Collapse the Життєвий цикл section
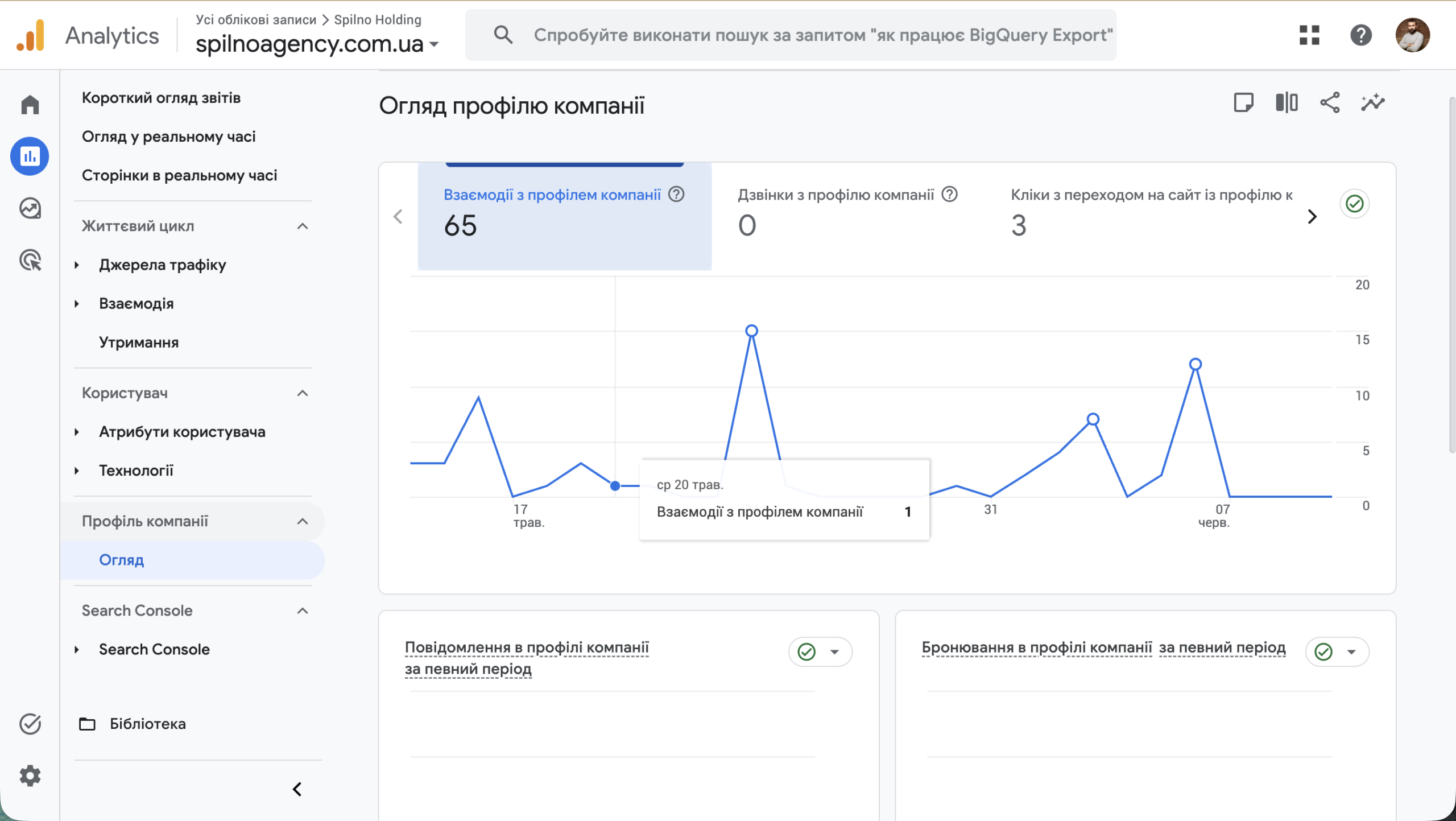This screenshot has width=1456, height=821. pos(303,226)
